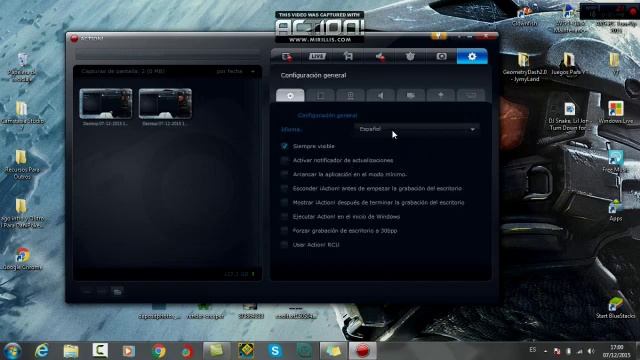This screenshot has width=640, height=360.
Task: Select the Start BlueStacks desktop shortcut
Action: coord(615,307)
